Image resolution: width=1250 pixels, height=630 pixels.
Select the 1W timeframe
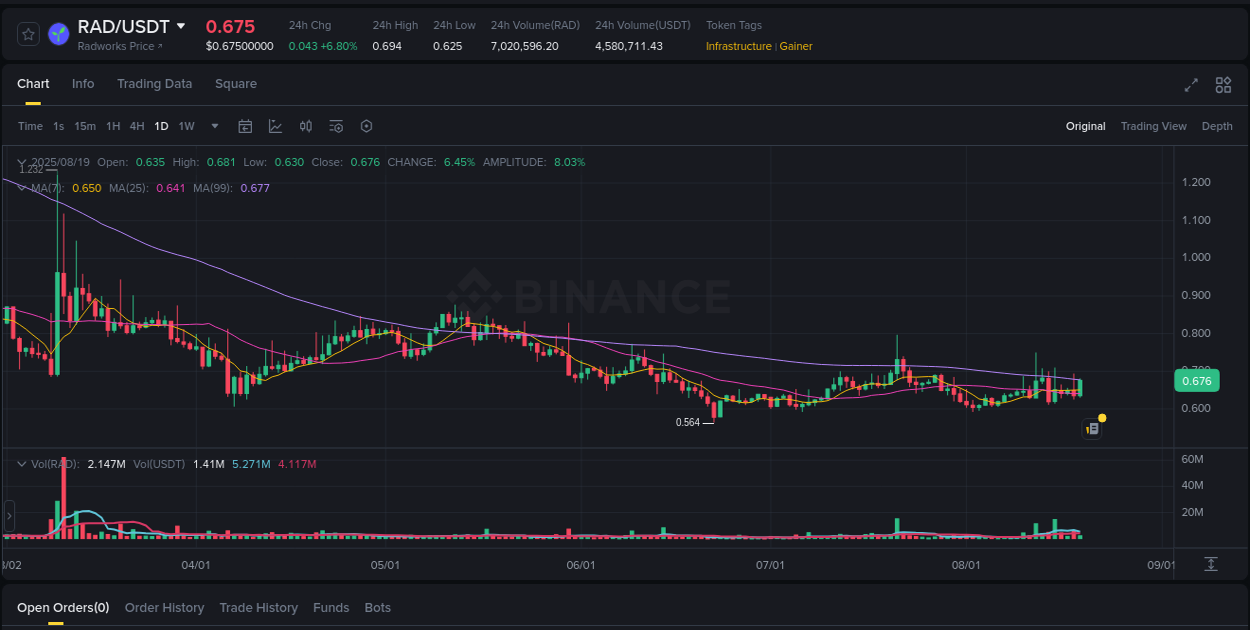point(186,126)
